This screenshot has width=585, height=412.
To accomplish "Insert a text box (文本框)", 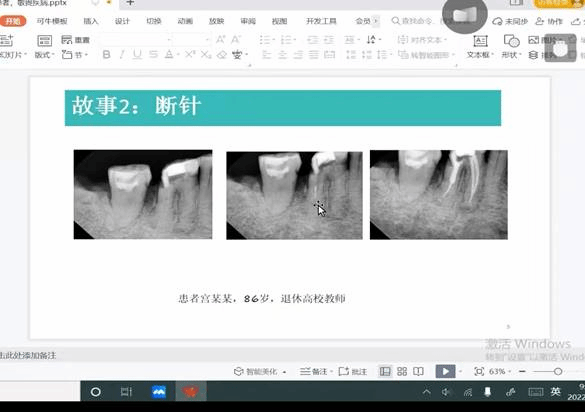I will coord(480,47).
